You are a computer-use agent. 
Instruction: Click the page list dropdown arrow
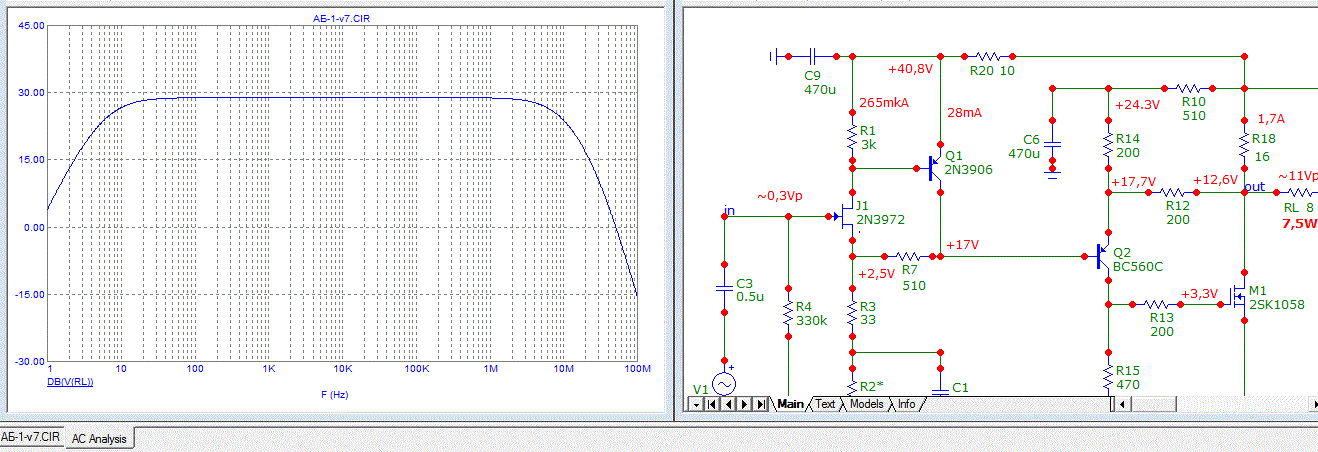pyautogui.click(x=696, y=404)
